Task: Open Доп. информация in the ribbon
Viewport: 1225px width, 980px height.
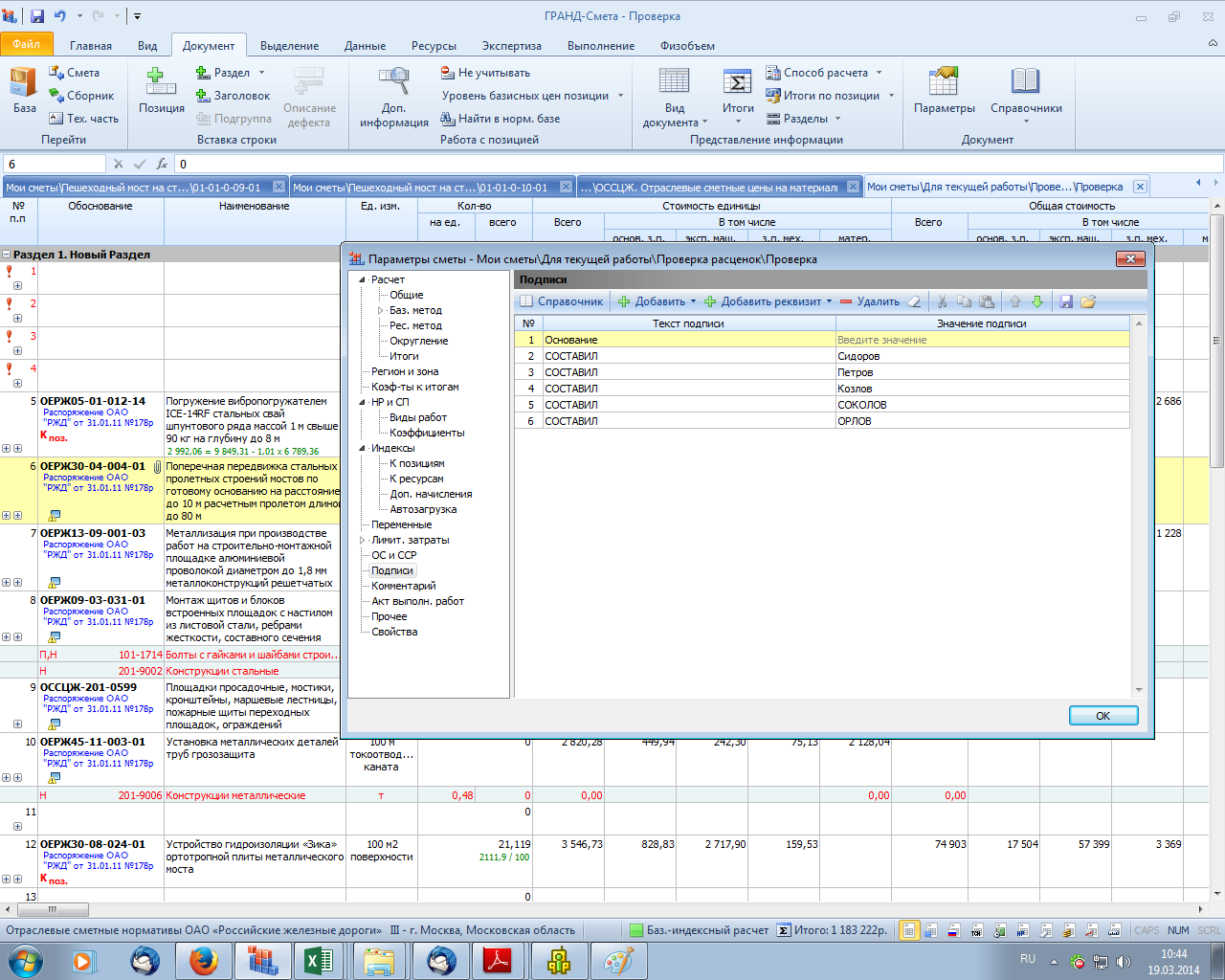Action: click(x=393, y=97)
